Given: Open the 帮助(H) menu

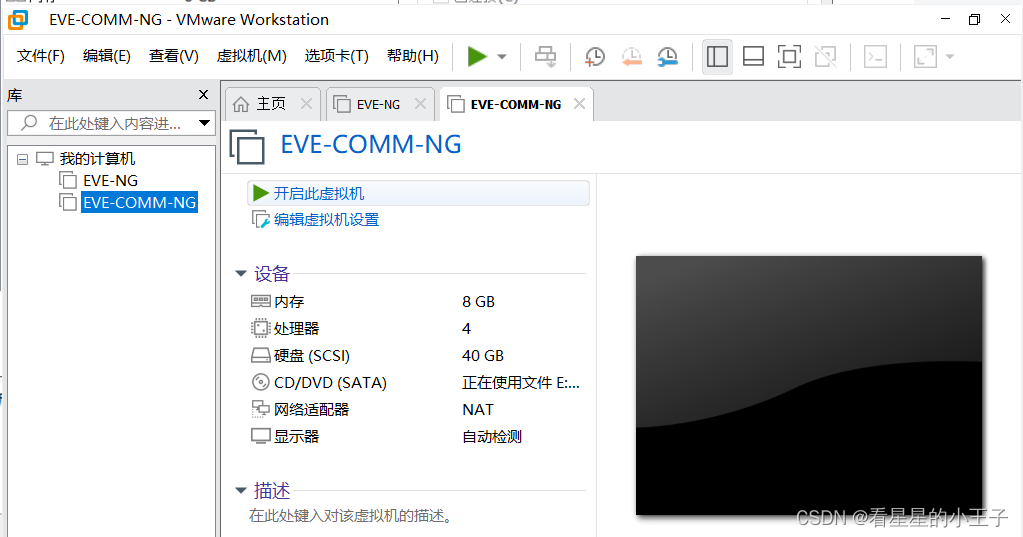Looking at the screenshot, I should tap(412, 56).
